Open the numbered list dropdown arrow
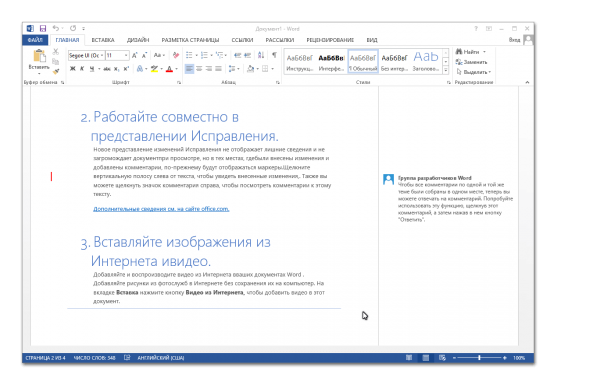The height and width of the screenshot is (385, 600). click(211, 55)
